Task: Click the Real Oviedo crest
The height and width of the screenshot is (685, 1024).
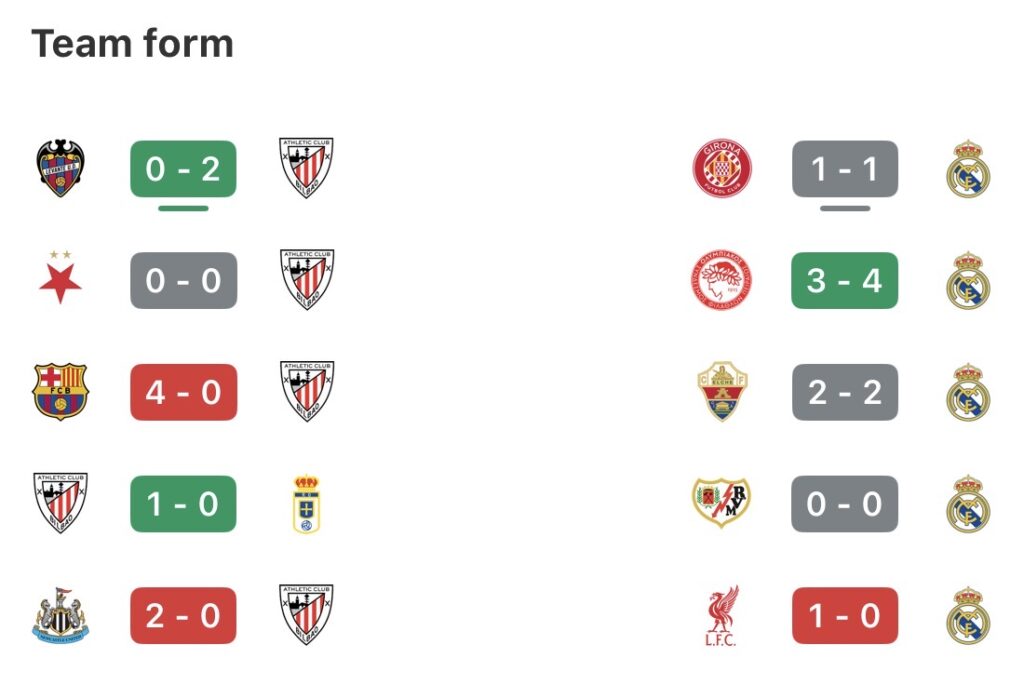Action: [x=306, y=504]
